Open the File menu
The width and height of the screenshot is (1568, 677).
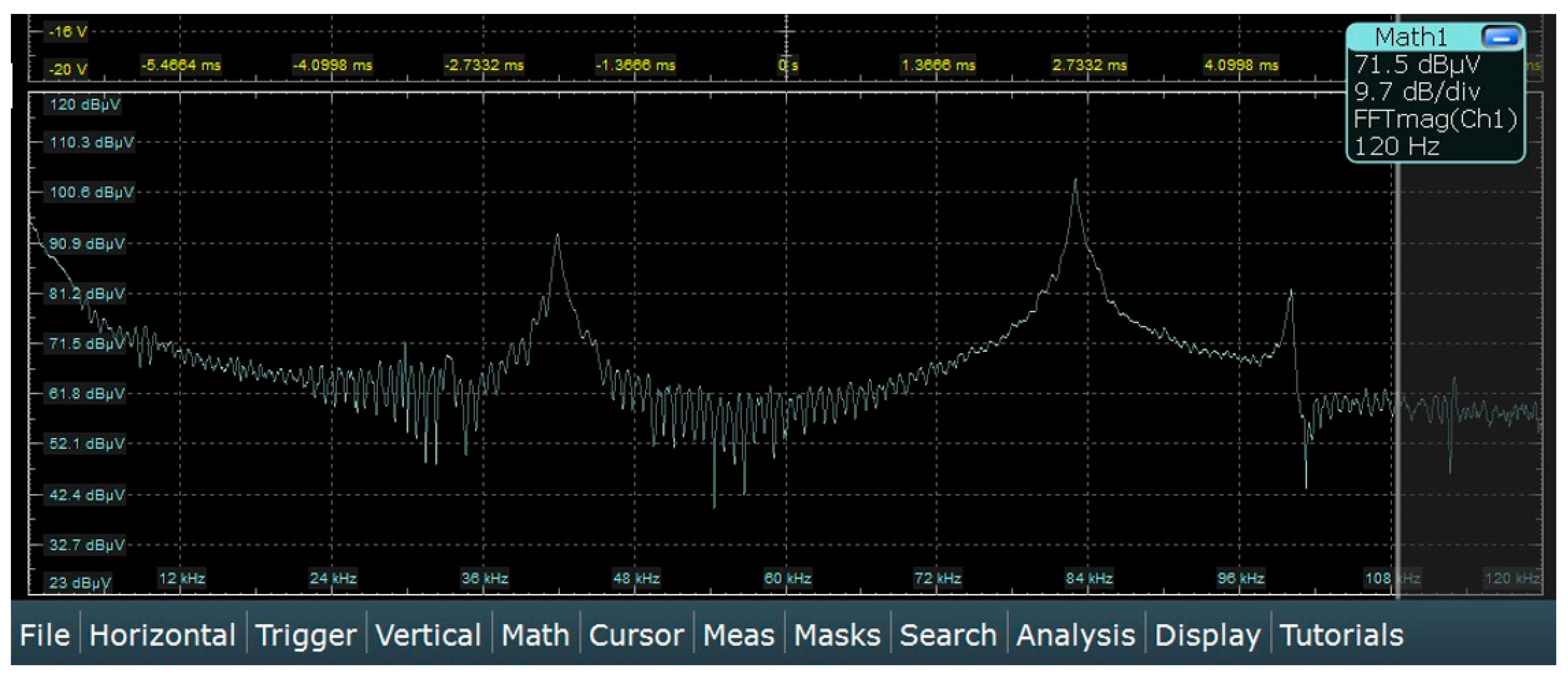44,635
